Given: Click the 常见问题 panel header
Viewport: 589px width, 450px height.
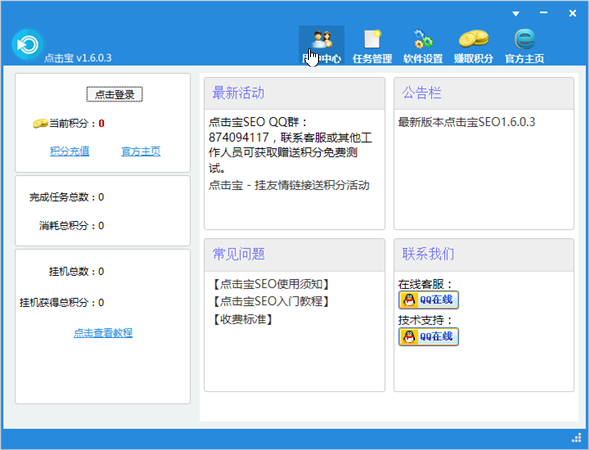Looking at the screenshot, I should (294, 255).
